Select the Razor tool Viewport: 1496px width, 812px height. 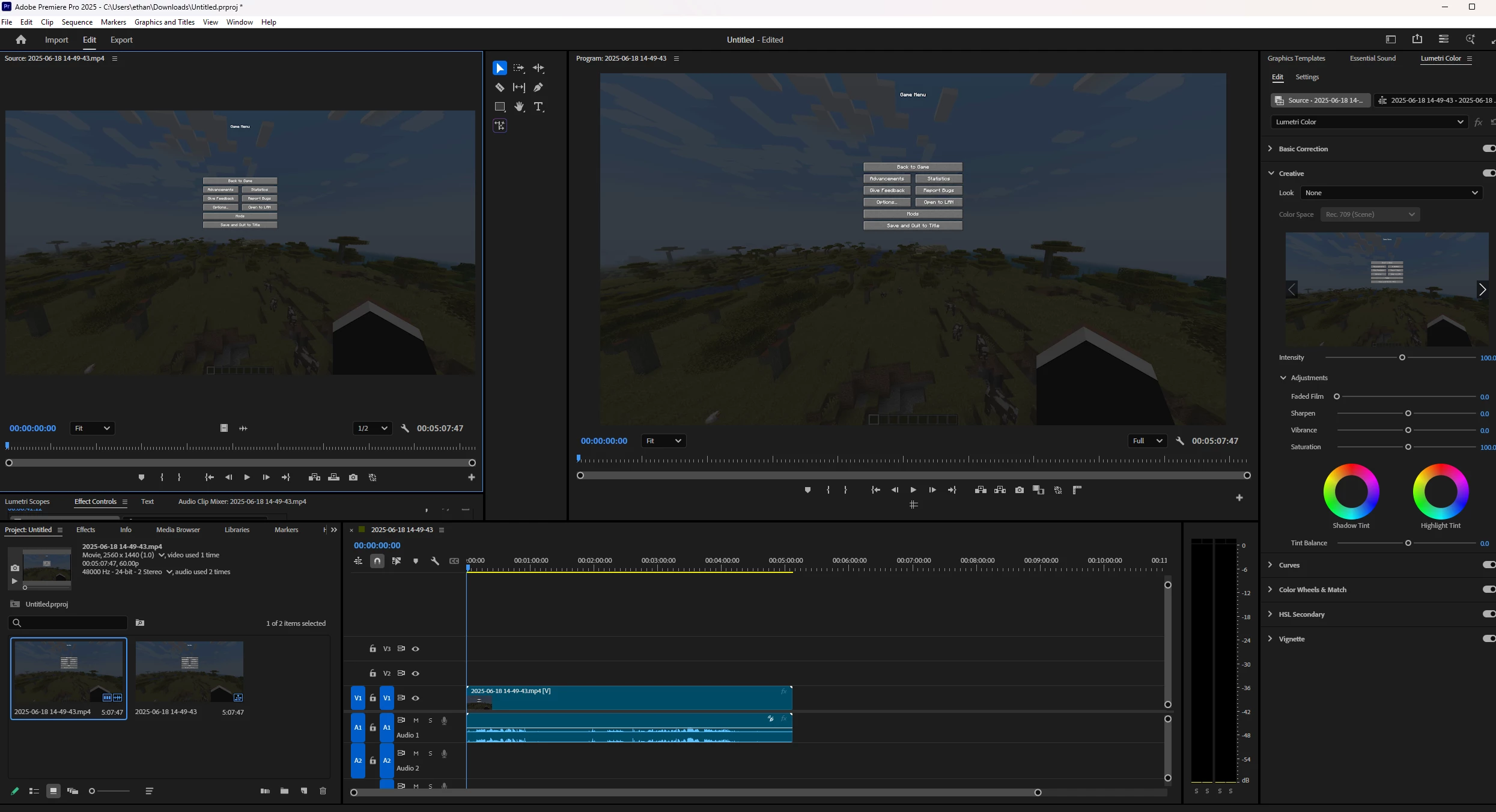(499, 87)
